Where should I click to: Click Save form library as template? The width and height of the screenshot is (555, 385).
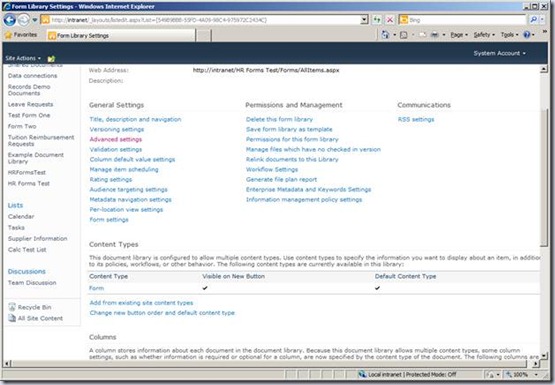[x=289, y=129]
